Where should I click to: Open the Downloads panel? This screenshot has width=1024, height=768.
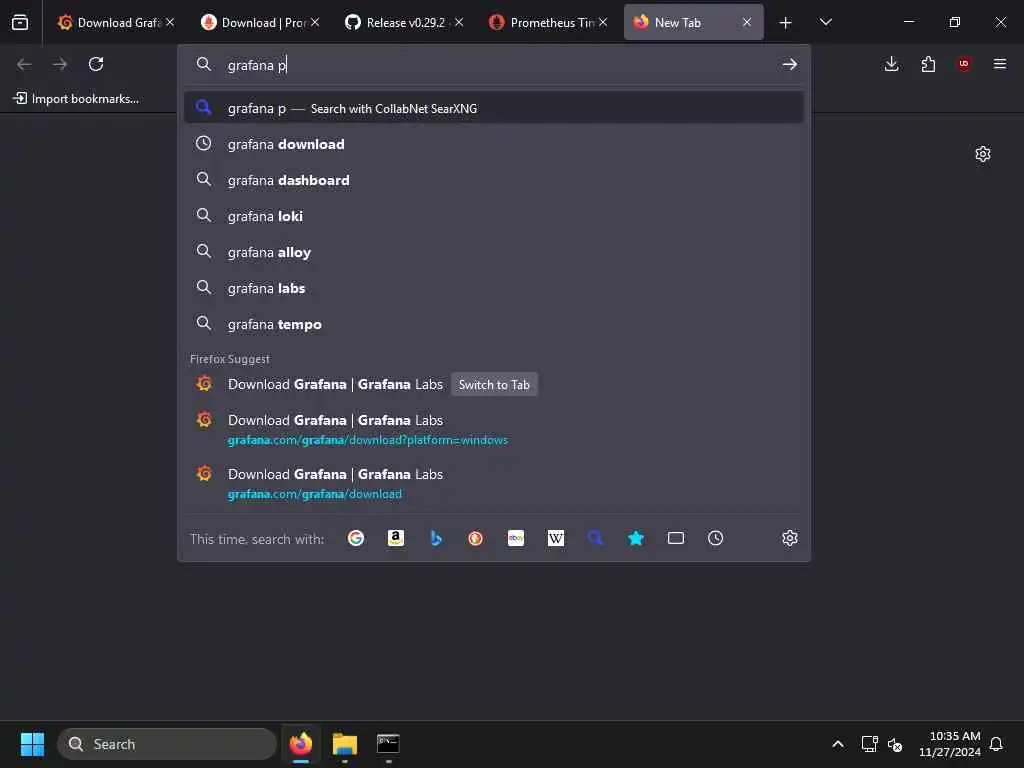click(x=891, y=64)
